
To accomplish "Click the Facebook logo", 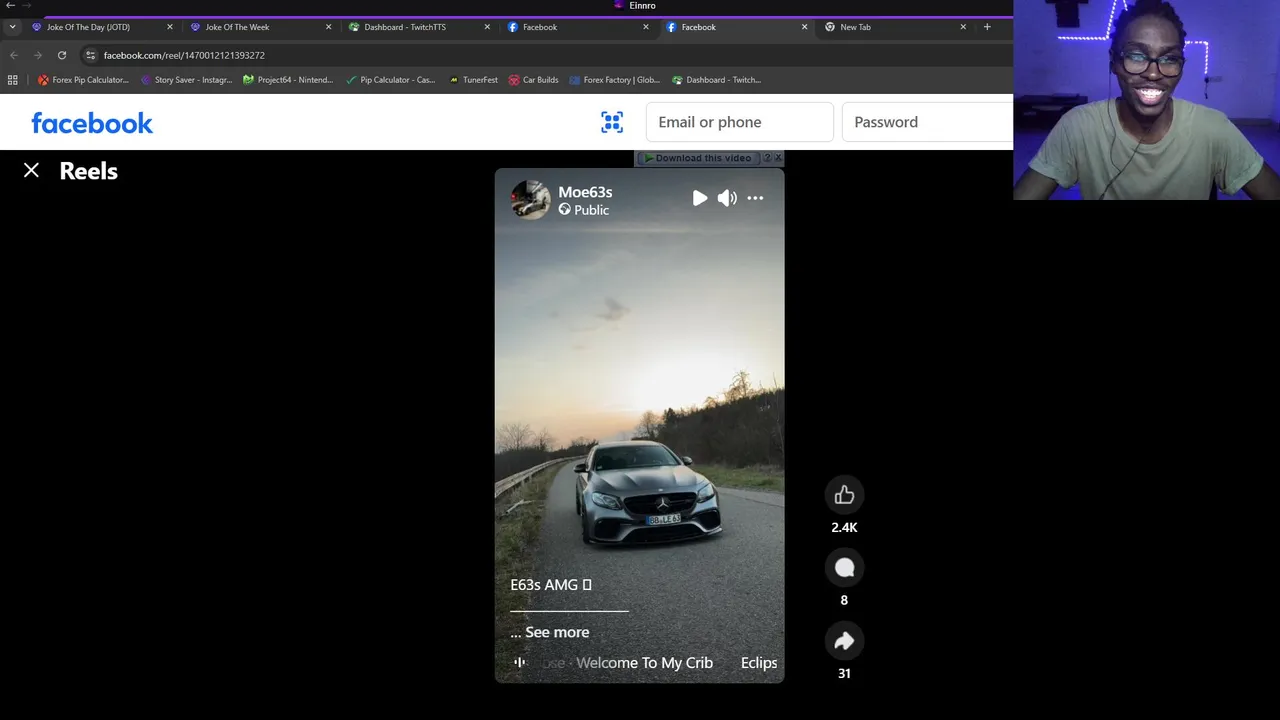I will [92, 123].
